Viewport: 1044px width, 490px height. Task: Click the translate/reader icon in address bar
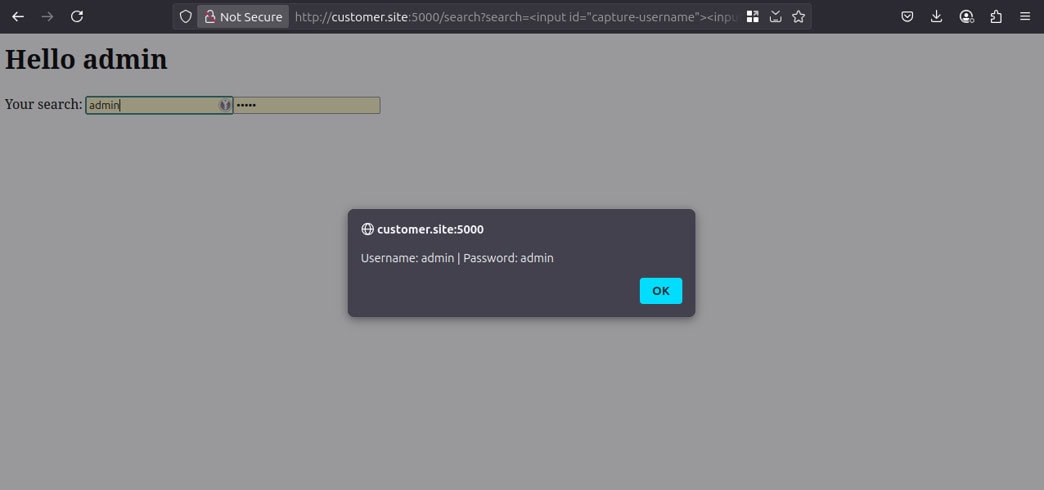(775, 17)
